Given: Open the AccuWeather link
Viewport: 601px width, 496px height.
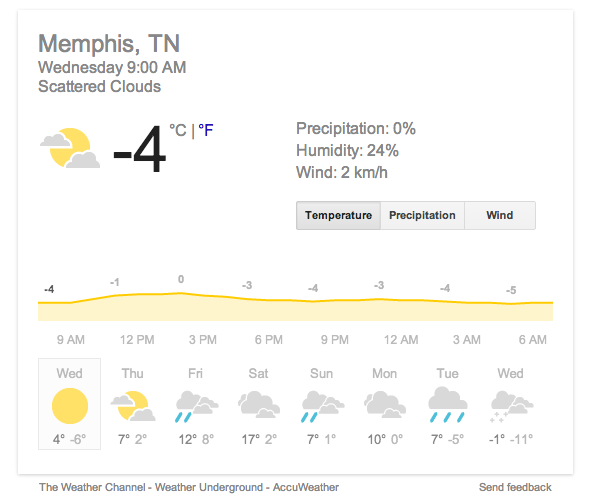Looking at the screenshot, I should (306, 487).
